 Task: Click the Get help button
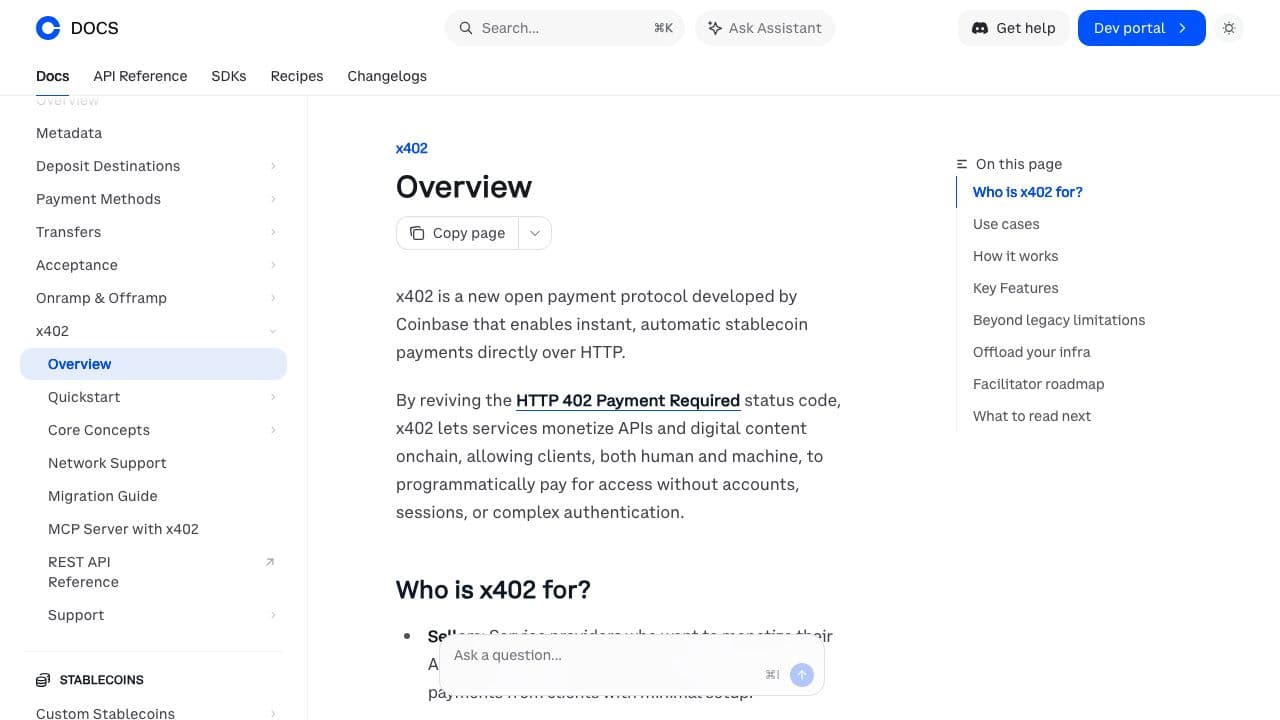click(1014, 28)
